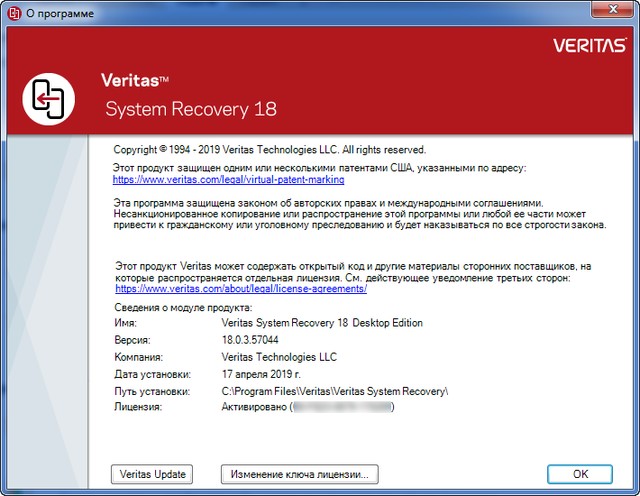Click the Активировано license status text
The image size is (640, 496).
click(x=254, y=408)
